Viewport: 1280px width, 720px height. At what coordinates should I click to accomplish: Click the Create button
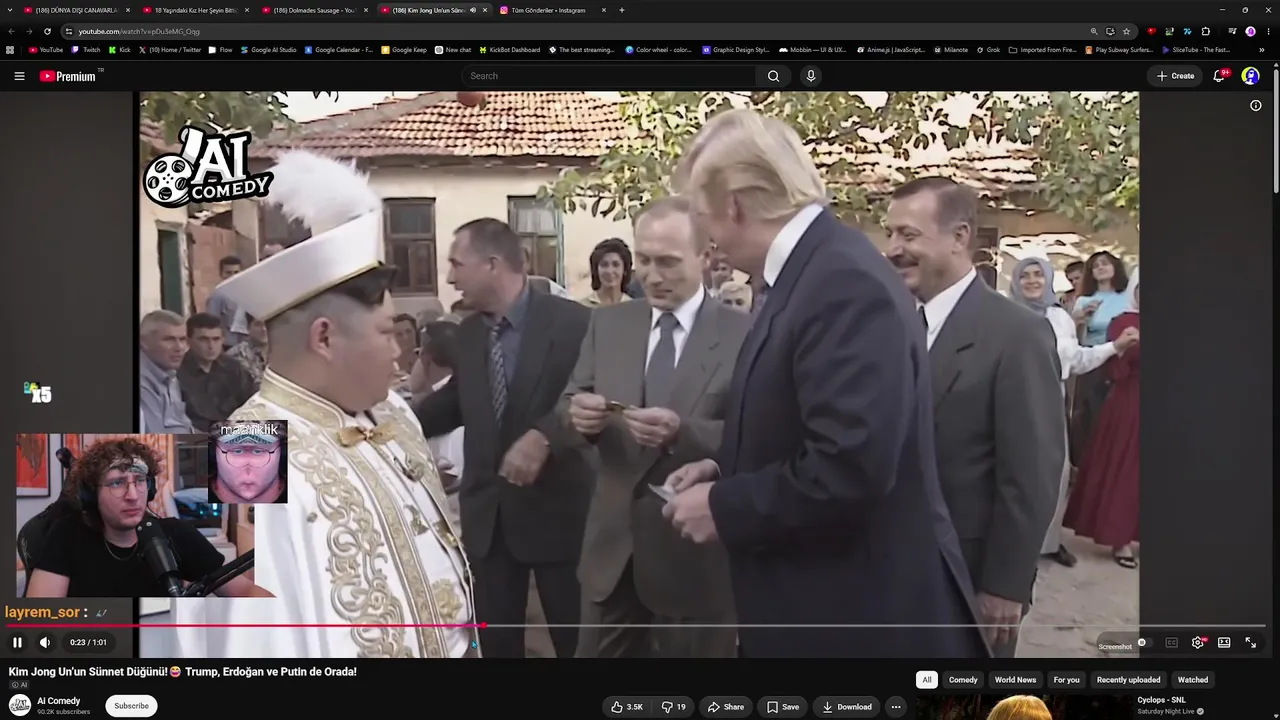[x=1175, y=76]
